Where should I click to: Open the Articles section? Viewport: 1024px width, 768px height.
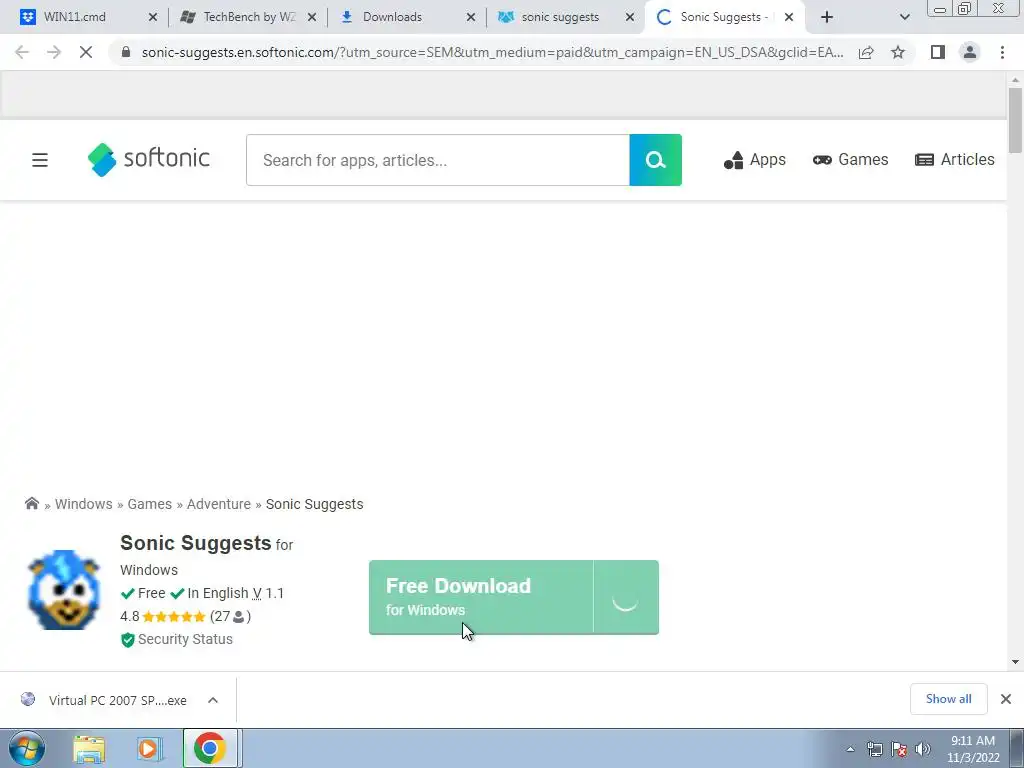click(x=955, y=160)
